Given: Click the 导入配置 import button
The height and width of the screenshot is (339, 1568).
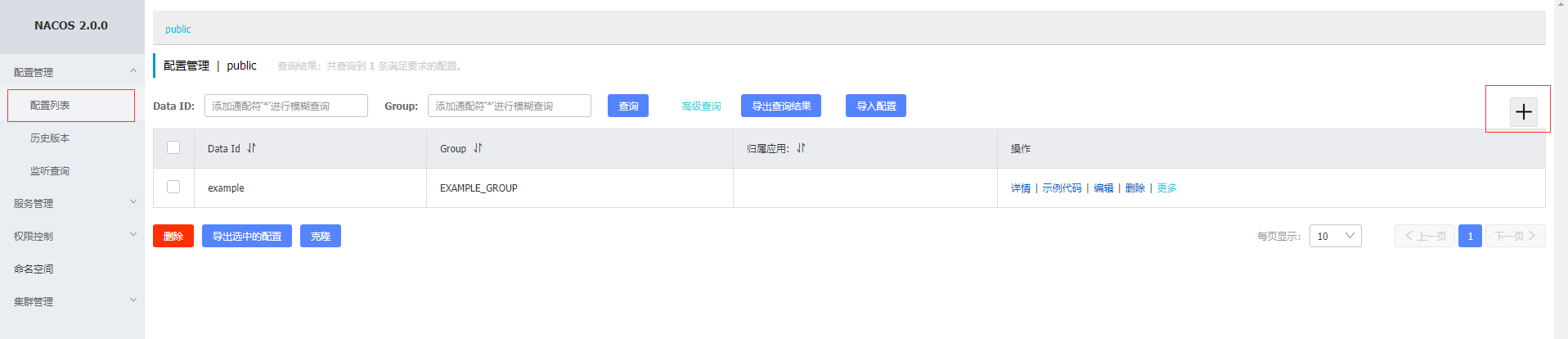Looking at the screenshot, I should [x=876, y=106].
